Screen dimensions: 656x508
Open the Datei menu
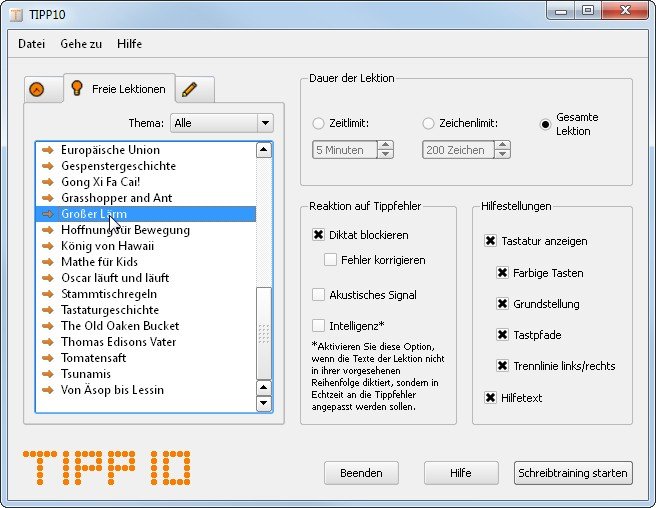pos(31,44)
